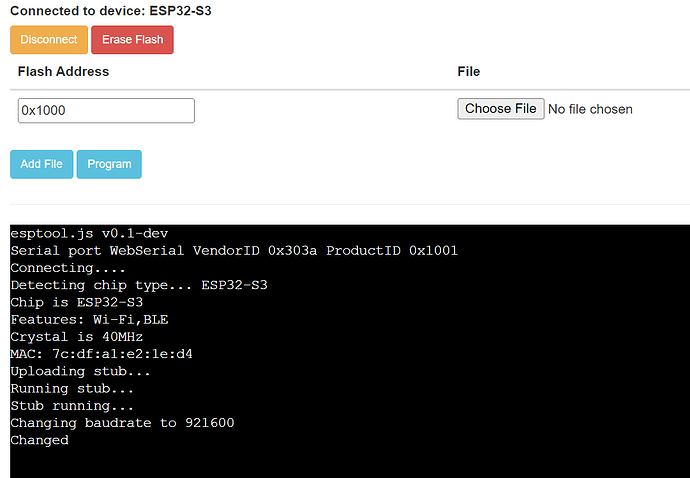Select the 'No file chosen' label
The image size is (690, 478).
590,109
